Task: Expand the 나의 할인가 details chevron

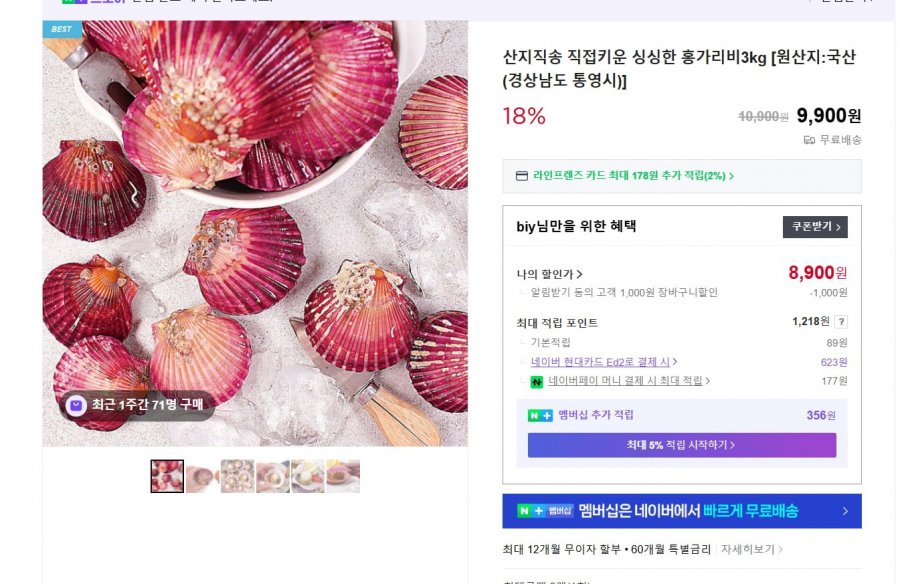Action: pos(580,274)
